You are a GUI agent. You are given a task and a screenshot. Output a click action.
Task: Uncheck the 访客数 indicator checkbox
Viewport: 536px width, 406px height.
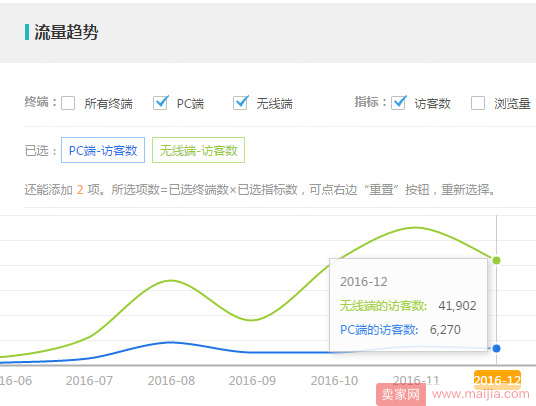coord(399,103)
